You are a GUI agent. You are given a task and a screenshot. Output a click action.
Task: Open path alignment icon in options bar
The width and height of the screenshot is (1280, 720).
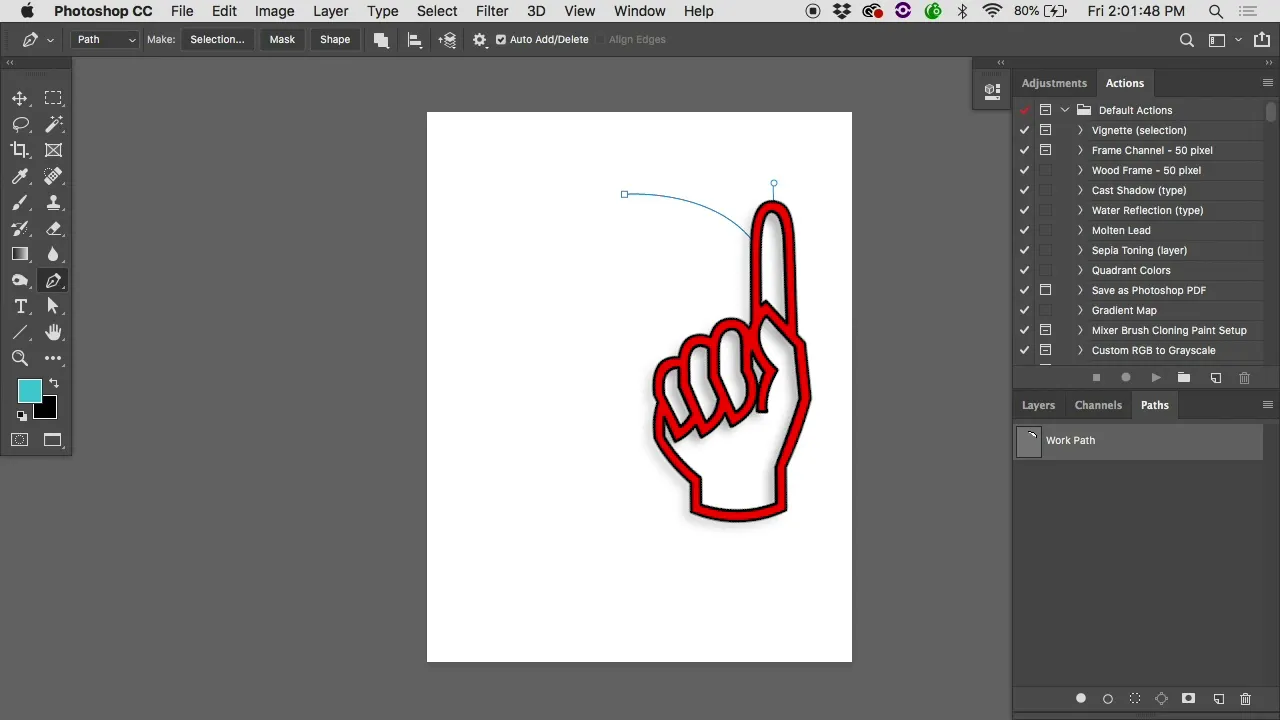click(414, 40)
